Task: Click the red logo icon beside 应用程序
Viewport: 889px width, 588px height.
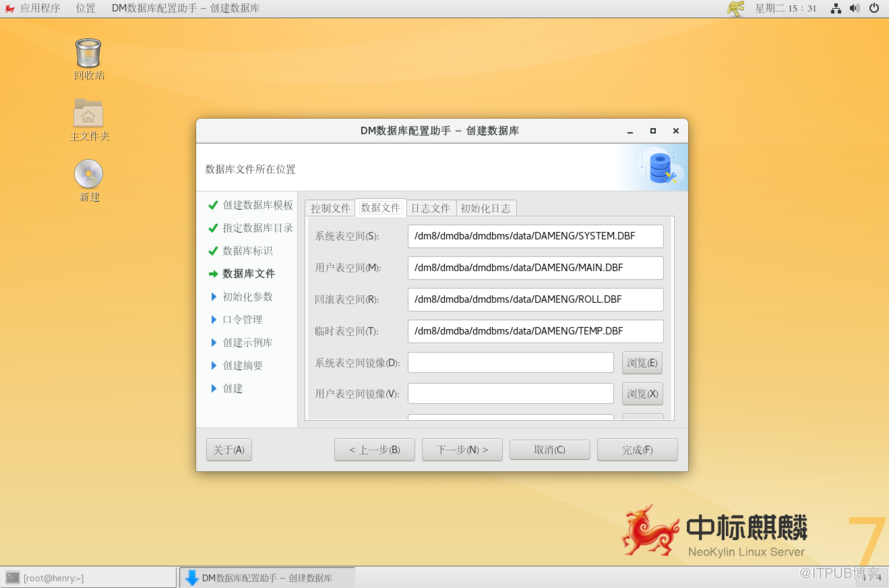Action: (x=9, y=9)
